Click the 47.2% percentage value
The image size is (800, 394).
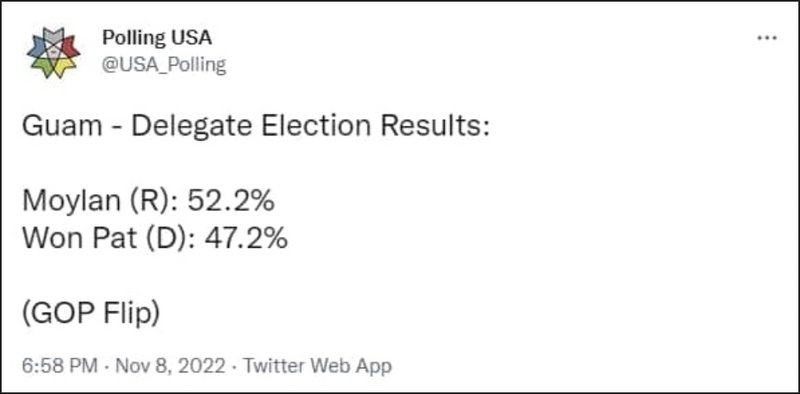tap(246, 239)
